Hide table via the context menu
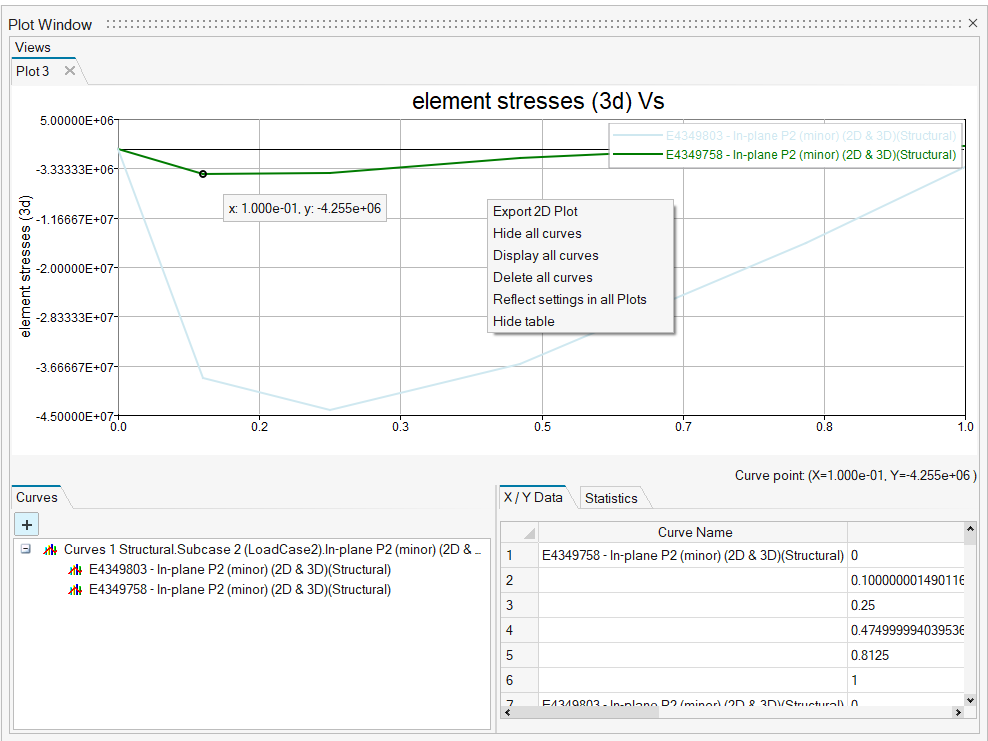The image size is (988, 741). click(x=523, y=321)
